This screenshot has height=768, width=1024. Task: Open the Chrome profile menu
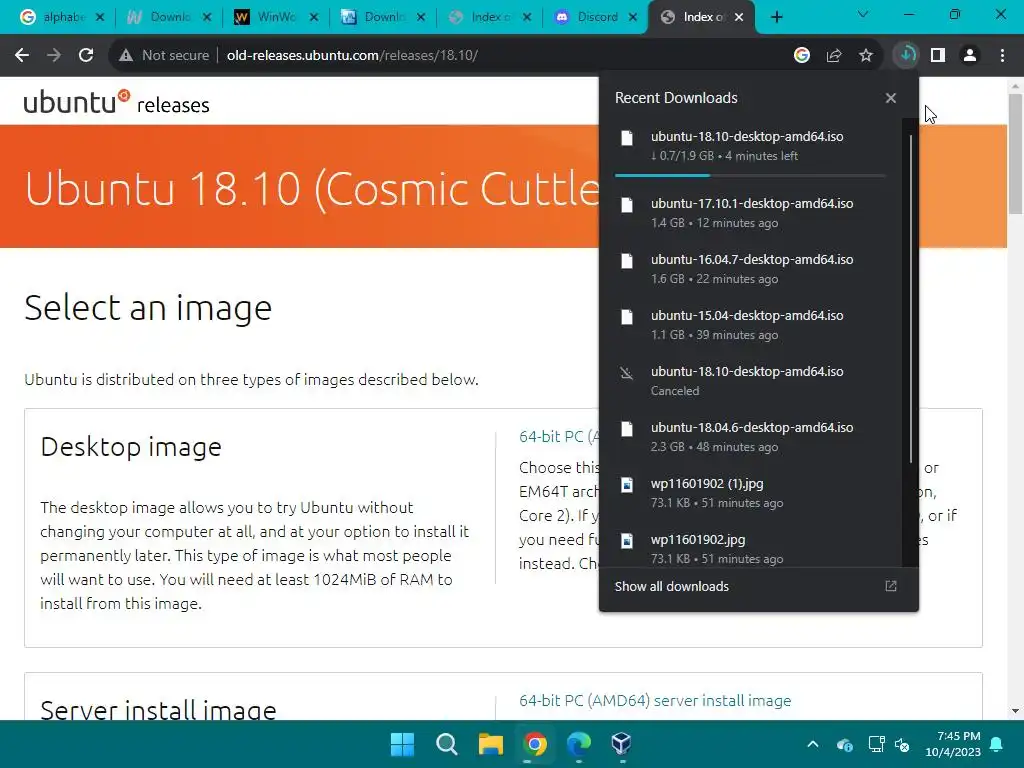coord(970,56)
